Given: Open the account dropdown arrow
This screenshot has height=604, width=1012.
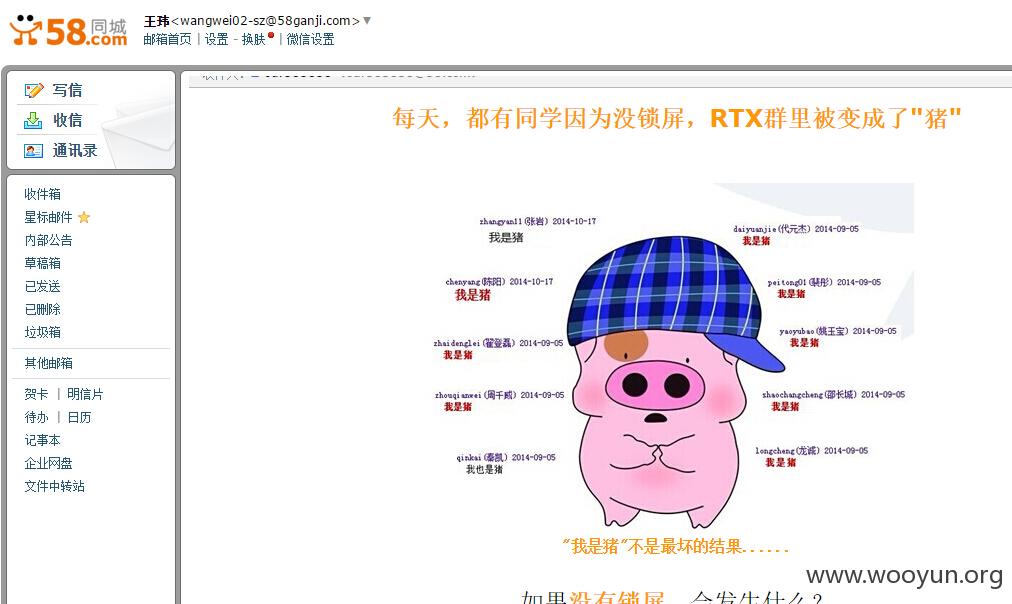Looking at the screenshot, I should [367, 21].
